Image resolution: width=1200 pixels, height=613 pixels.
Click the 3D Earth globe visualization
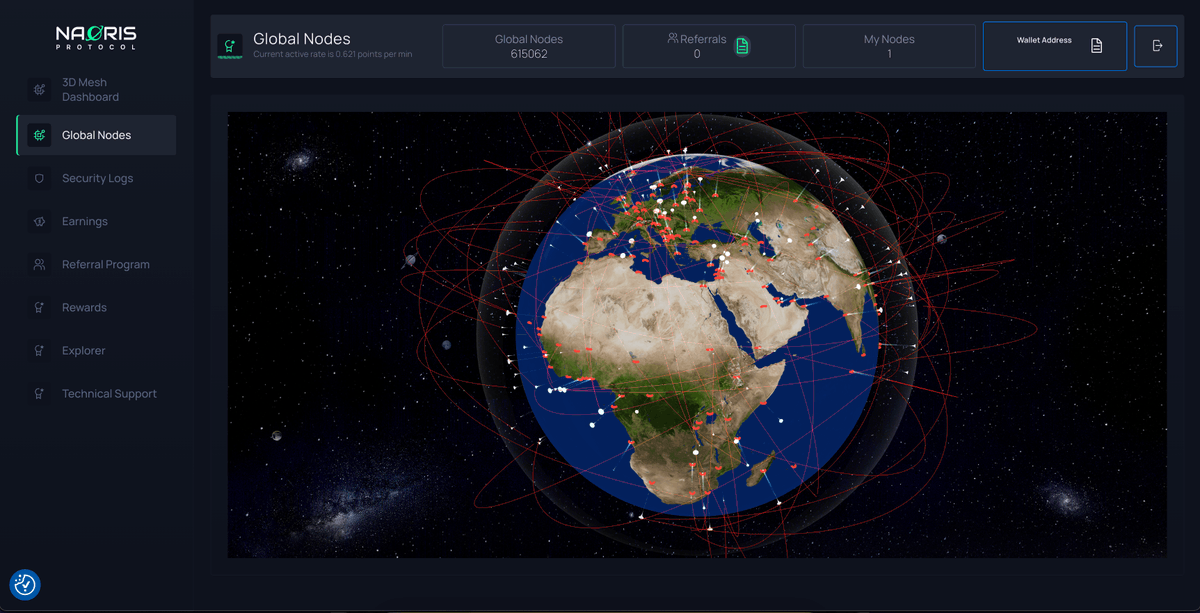coord(697,334)
